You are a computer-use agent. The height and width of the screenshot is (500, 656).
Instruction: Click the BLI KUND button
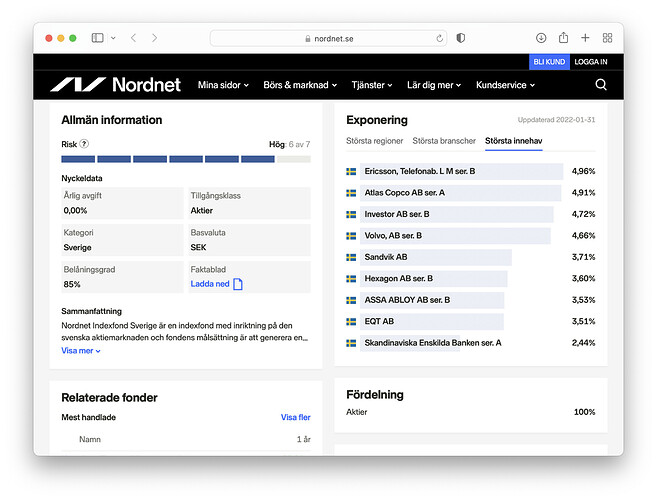point(549,62)
